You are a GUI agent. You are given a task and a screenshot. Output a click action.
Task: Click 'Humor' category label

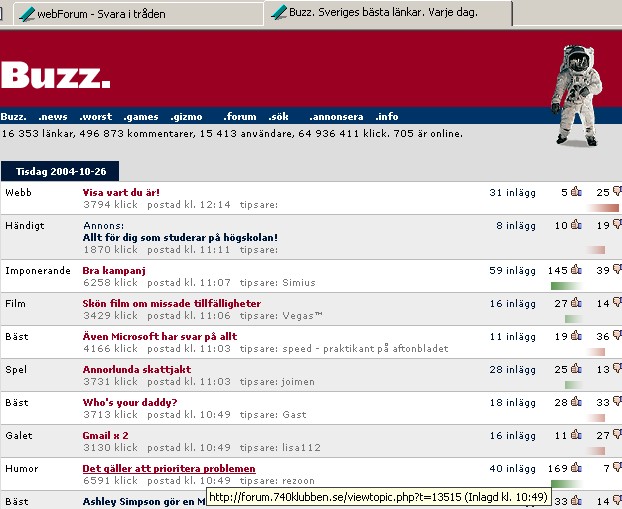pyautogui.click(x=21, y=469)
